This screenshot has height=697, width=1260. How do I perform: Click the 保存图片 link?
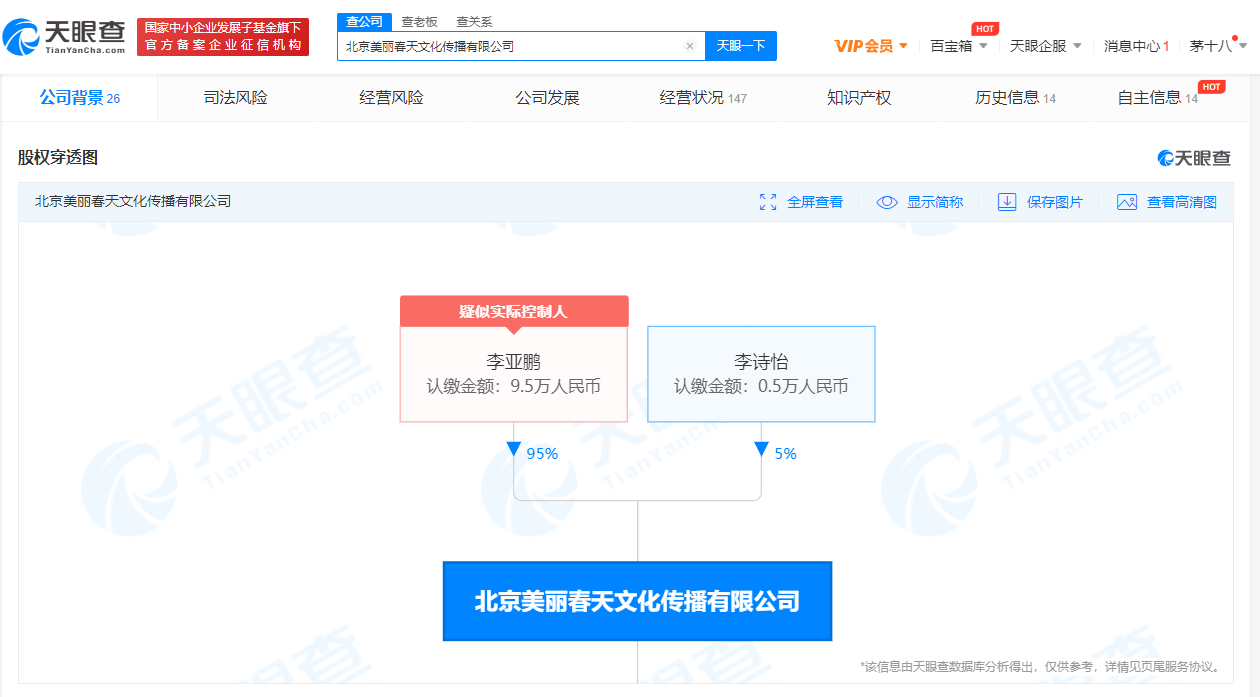click(x=1055, y=202)
